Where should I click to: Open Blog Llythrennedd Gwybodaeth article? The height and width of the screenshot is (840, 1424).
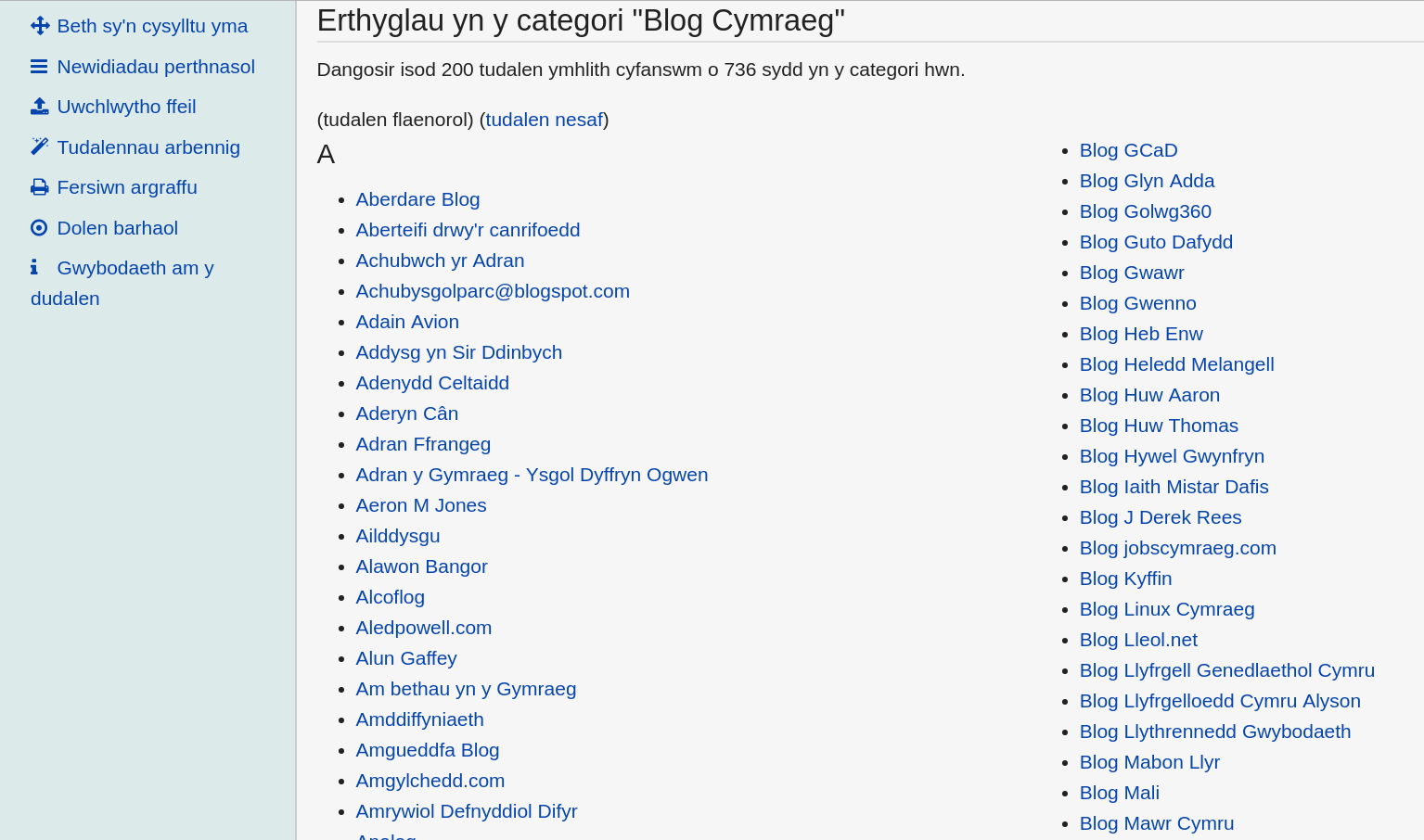tap(1215, 732)
